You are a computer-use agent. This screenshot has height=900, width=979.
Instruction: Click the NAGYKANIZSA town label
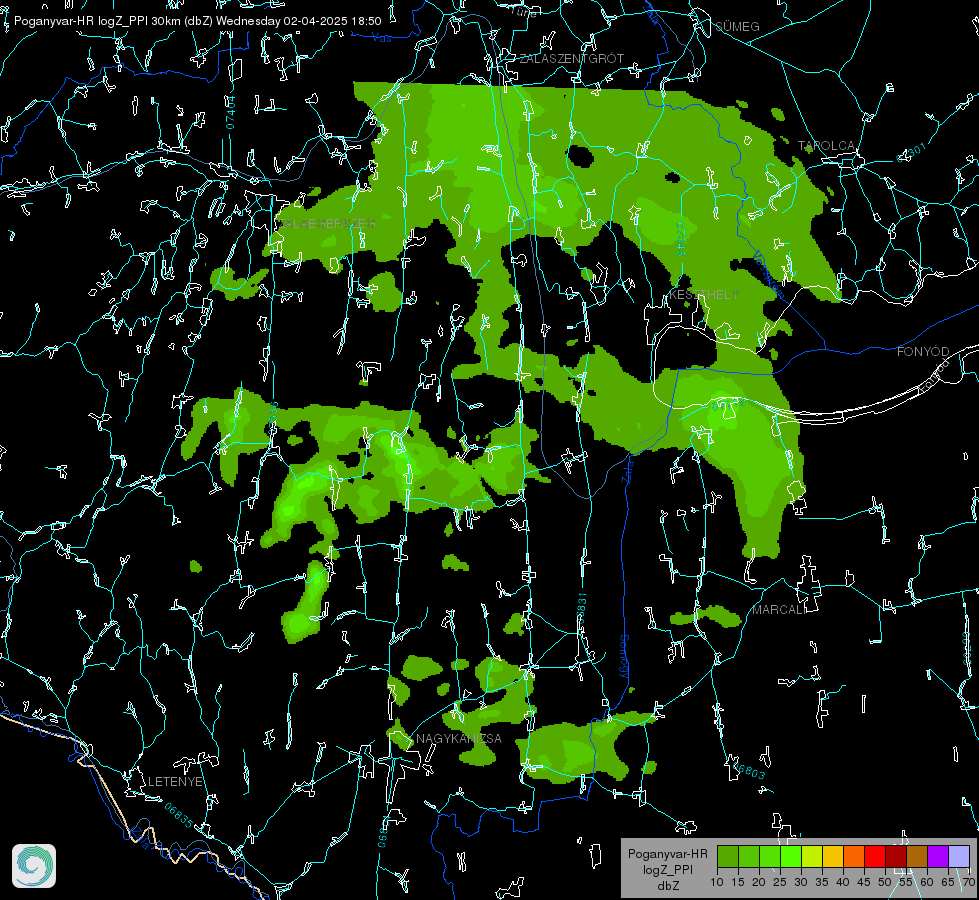click(x=459, y=738)
